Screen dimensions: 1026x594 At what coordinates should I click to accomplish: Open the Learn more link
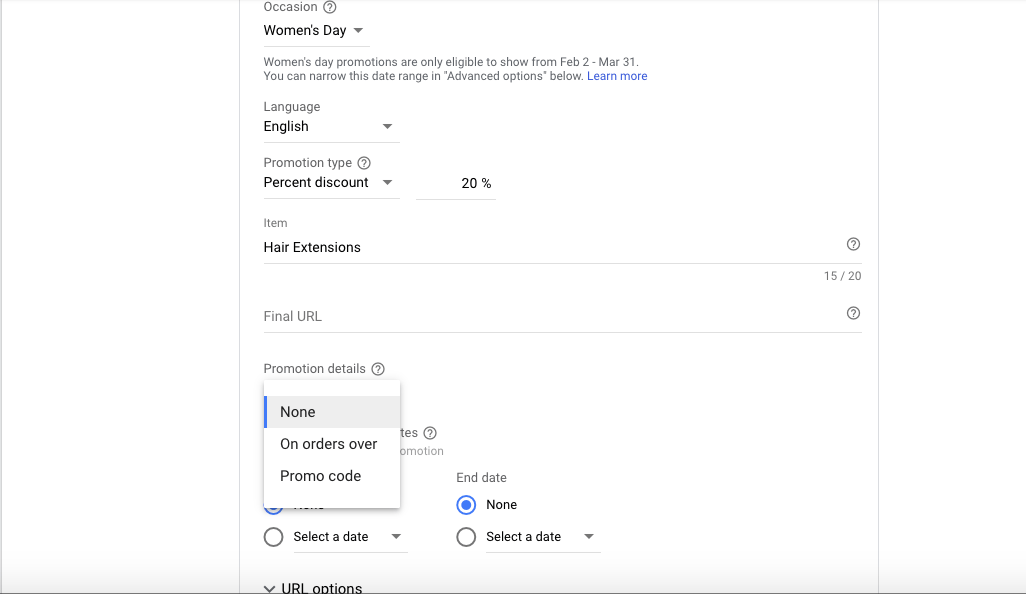click(617, 75)
